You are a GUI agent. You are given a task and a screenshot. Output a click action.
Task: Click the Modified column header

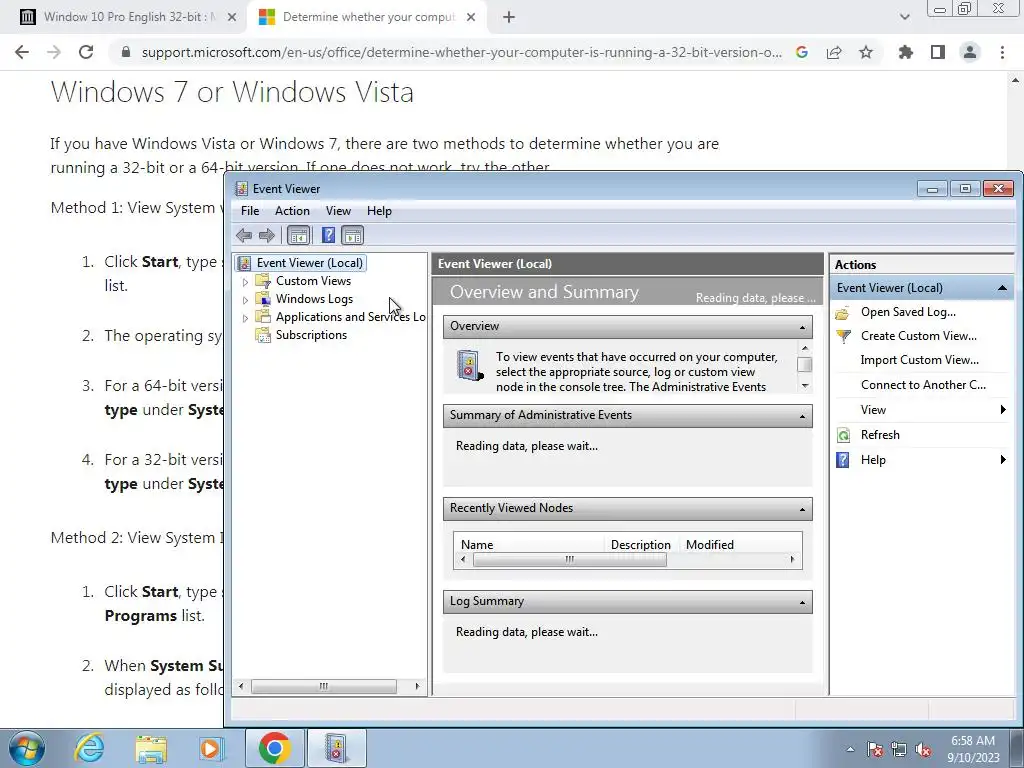click(x=710, y=544)
